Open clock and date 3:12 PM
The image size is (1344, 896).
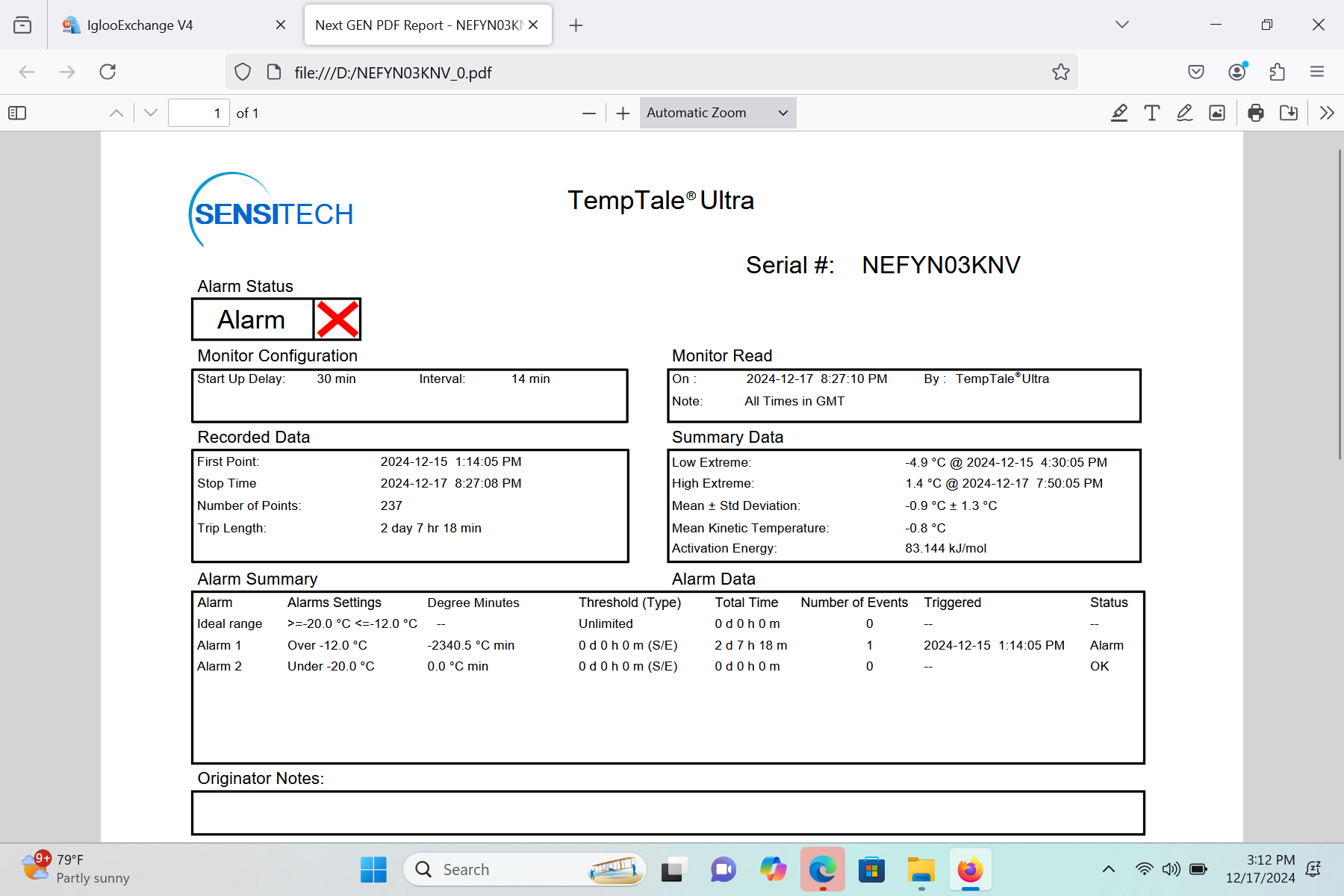coord(1260,868)
